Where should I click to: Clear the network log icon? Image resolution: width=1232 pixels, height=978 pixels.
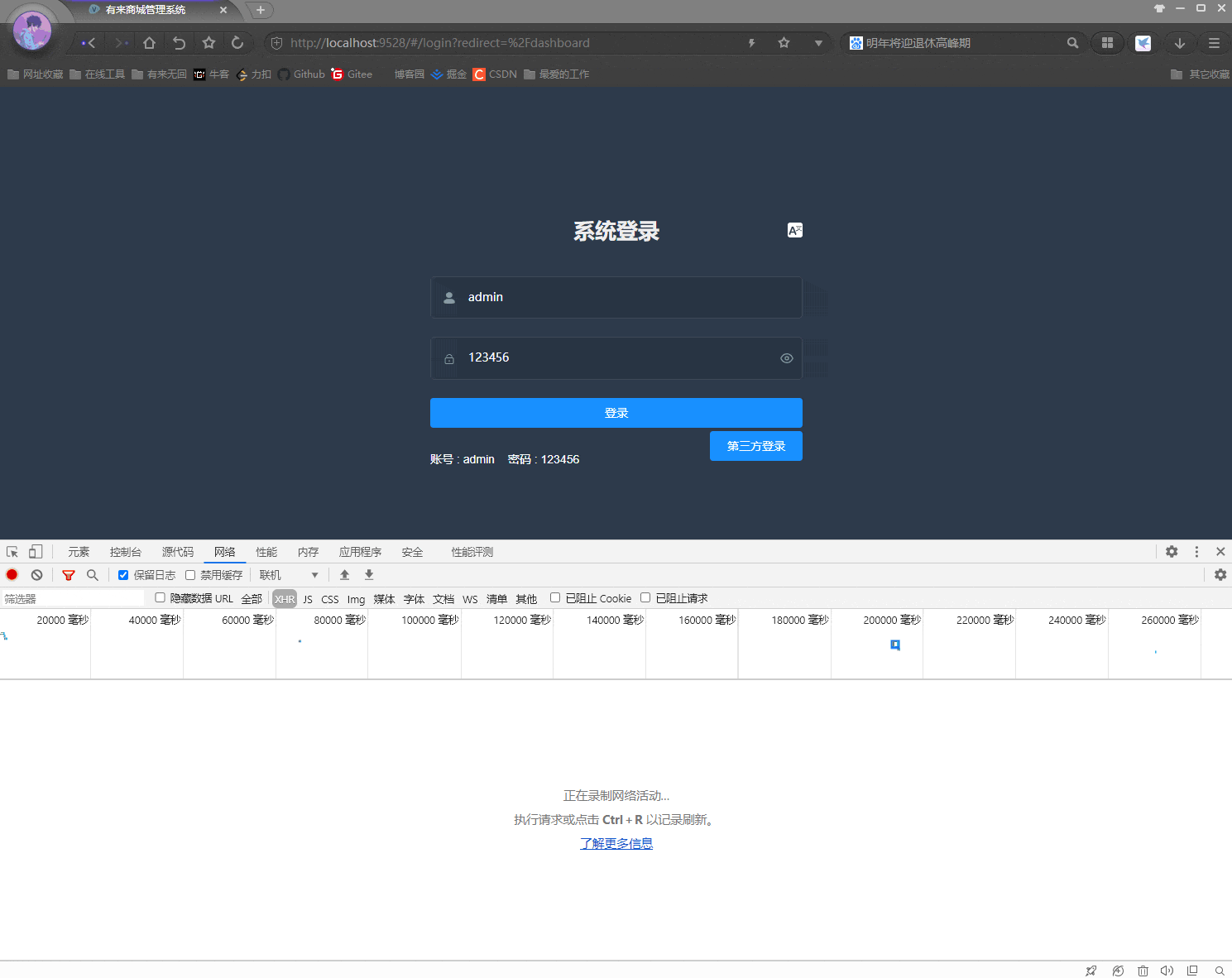[x=36, y=575]
